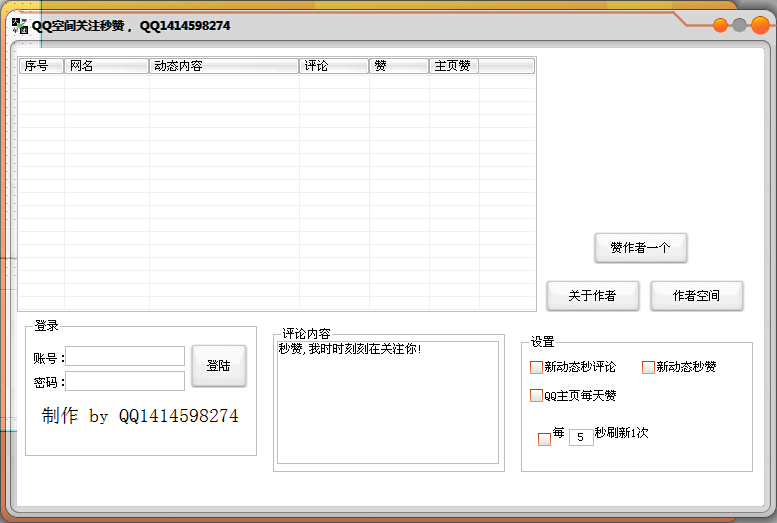Click the app icon in title bar
Screen dimensions: 777x523
click(19, 25)
